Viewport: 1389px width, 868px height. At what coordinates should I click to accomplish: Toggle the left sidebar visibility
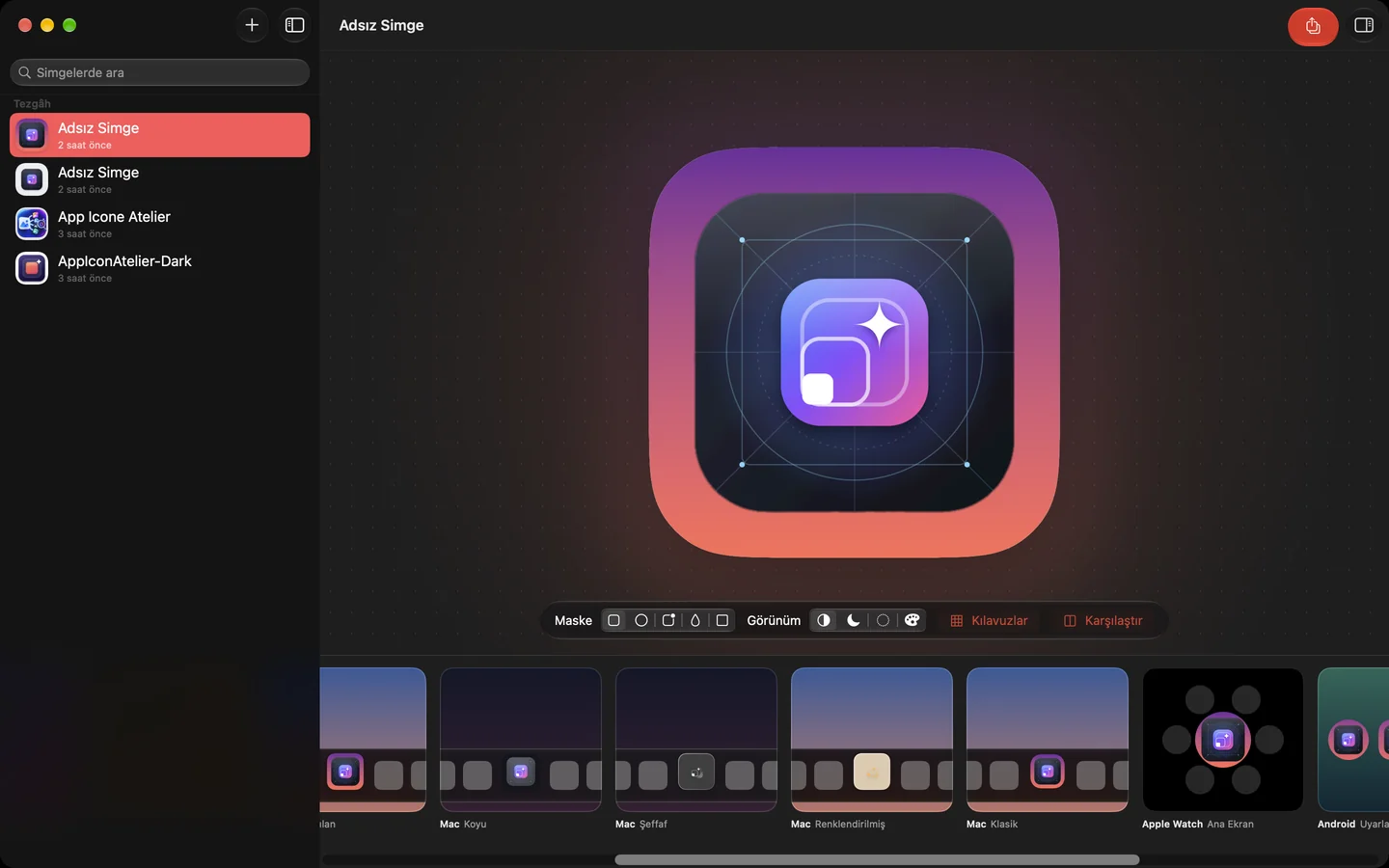[x=295, y=25]
